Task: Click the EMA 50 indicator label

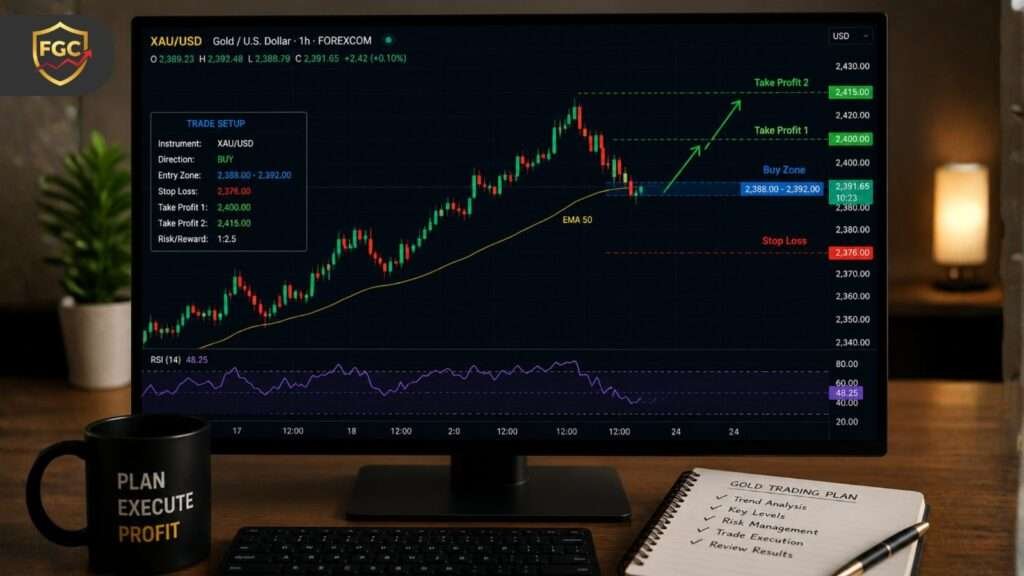Action: click(x=577, y=220)
